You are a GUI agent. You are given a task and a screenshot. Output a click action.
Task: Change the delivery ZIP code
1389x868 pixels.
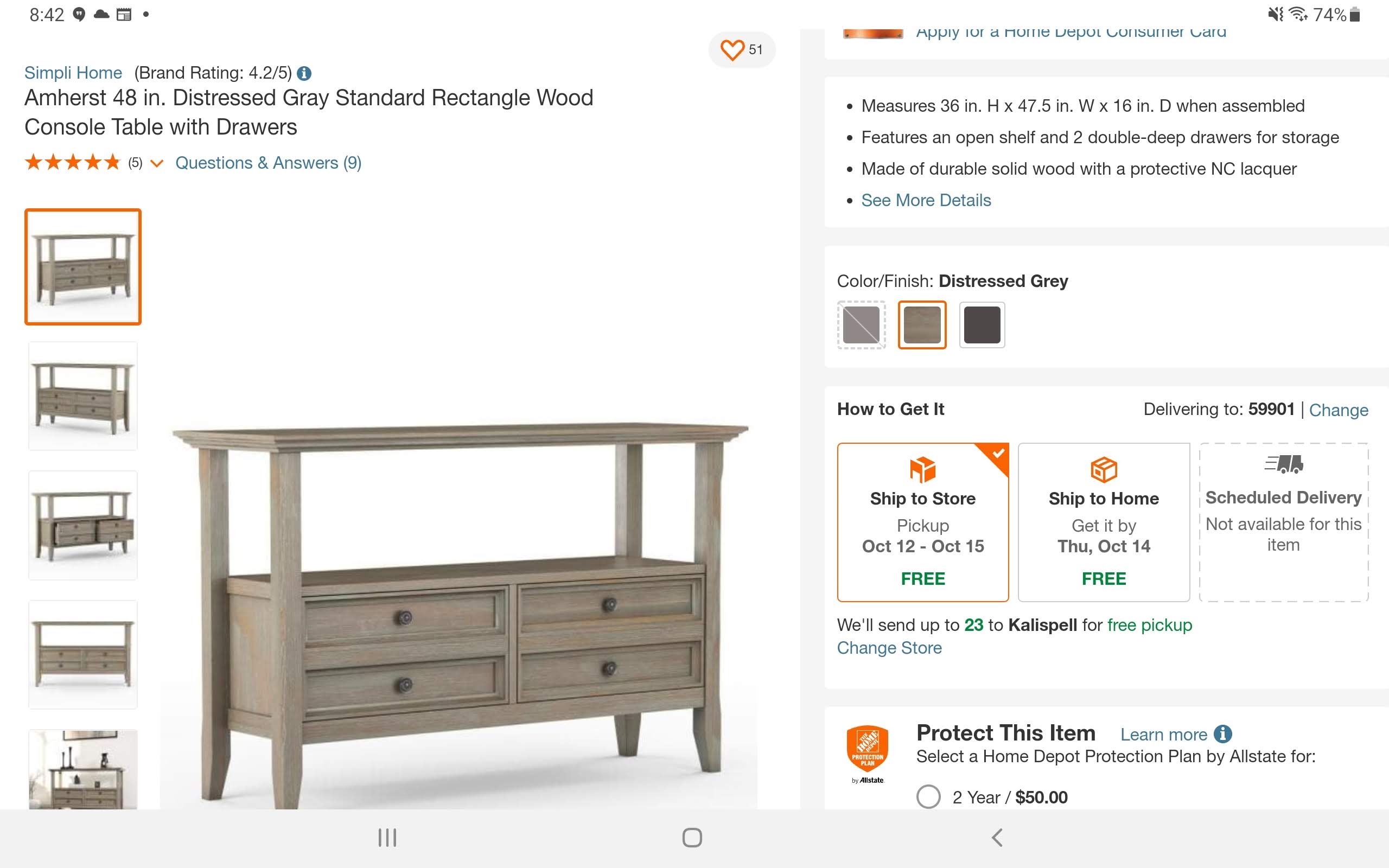(x=1338, y=410)
